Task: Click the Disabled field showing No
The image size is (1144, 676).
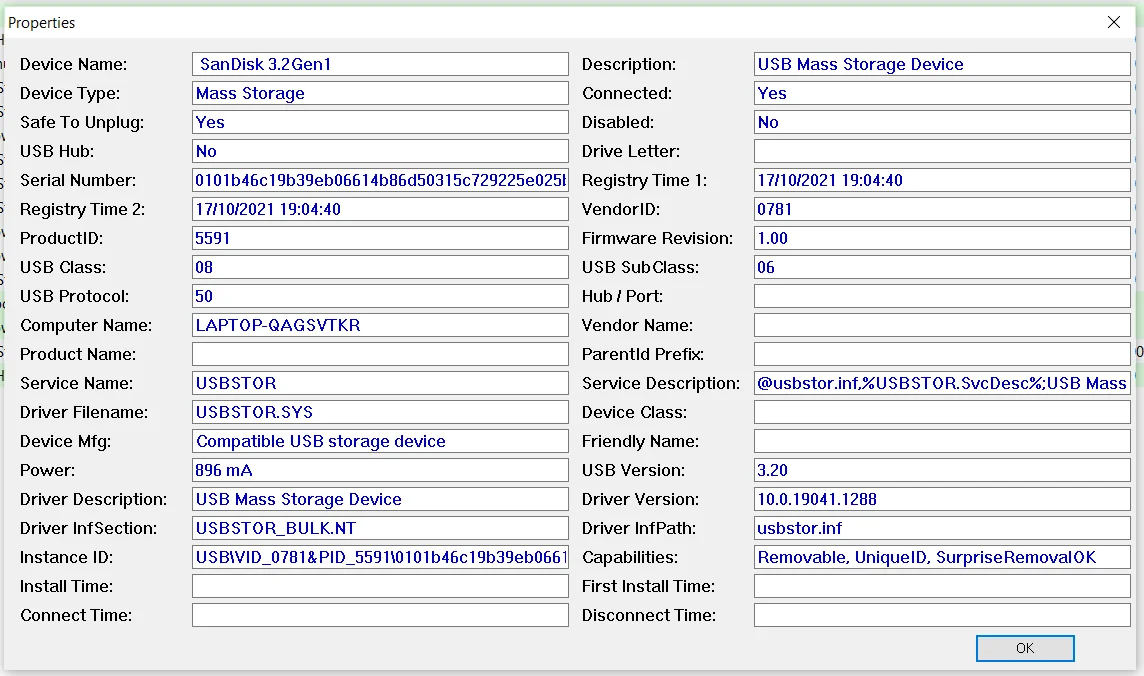Action: tap(942, 123)
